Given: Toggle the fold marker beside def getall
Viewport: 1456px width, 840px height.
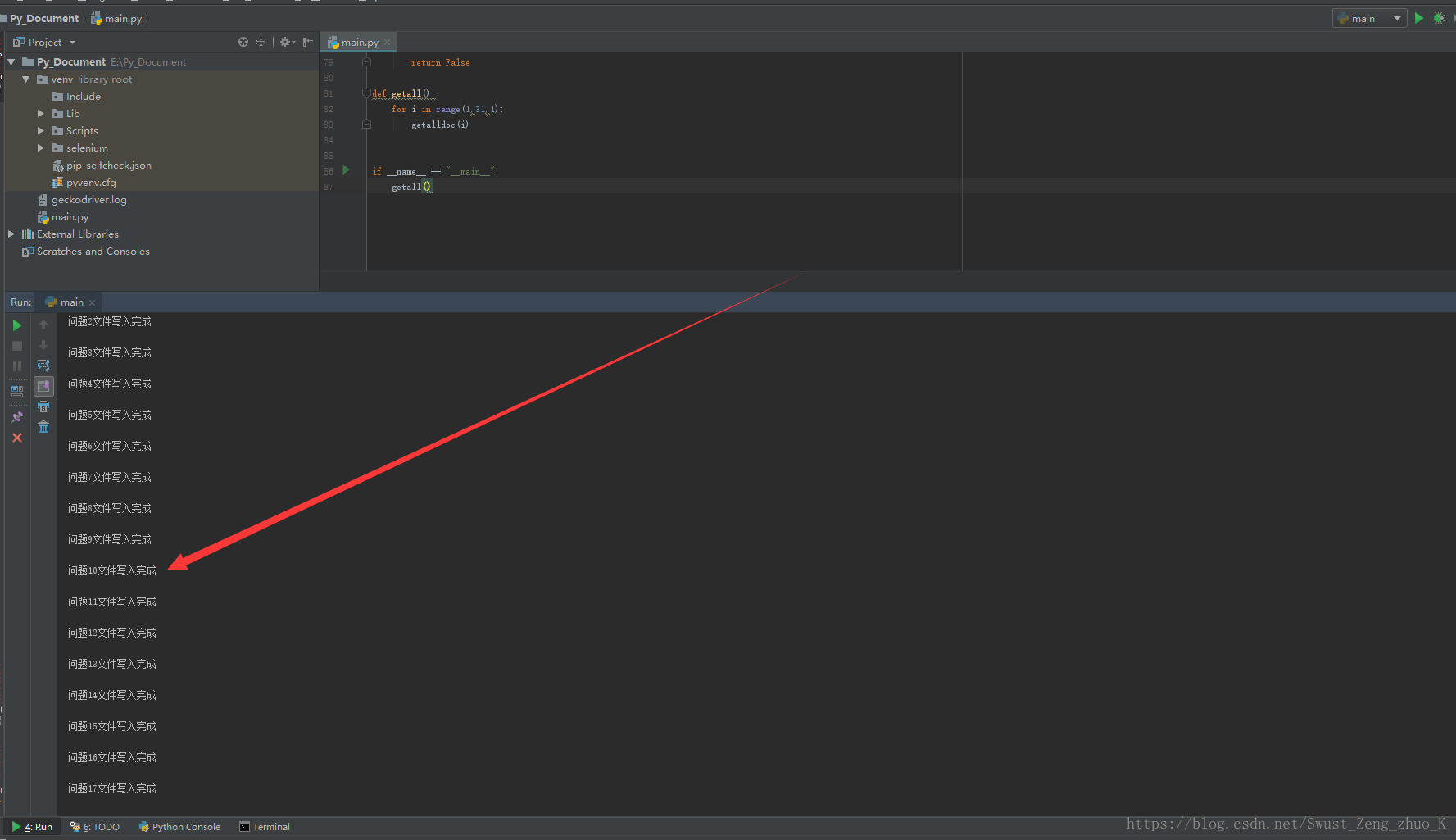Looking at the screenshot, I should point(366,93).
